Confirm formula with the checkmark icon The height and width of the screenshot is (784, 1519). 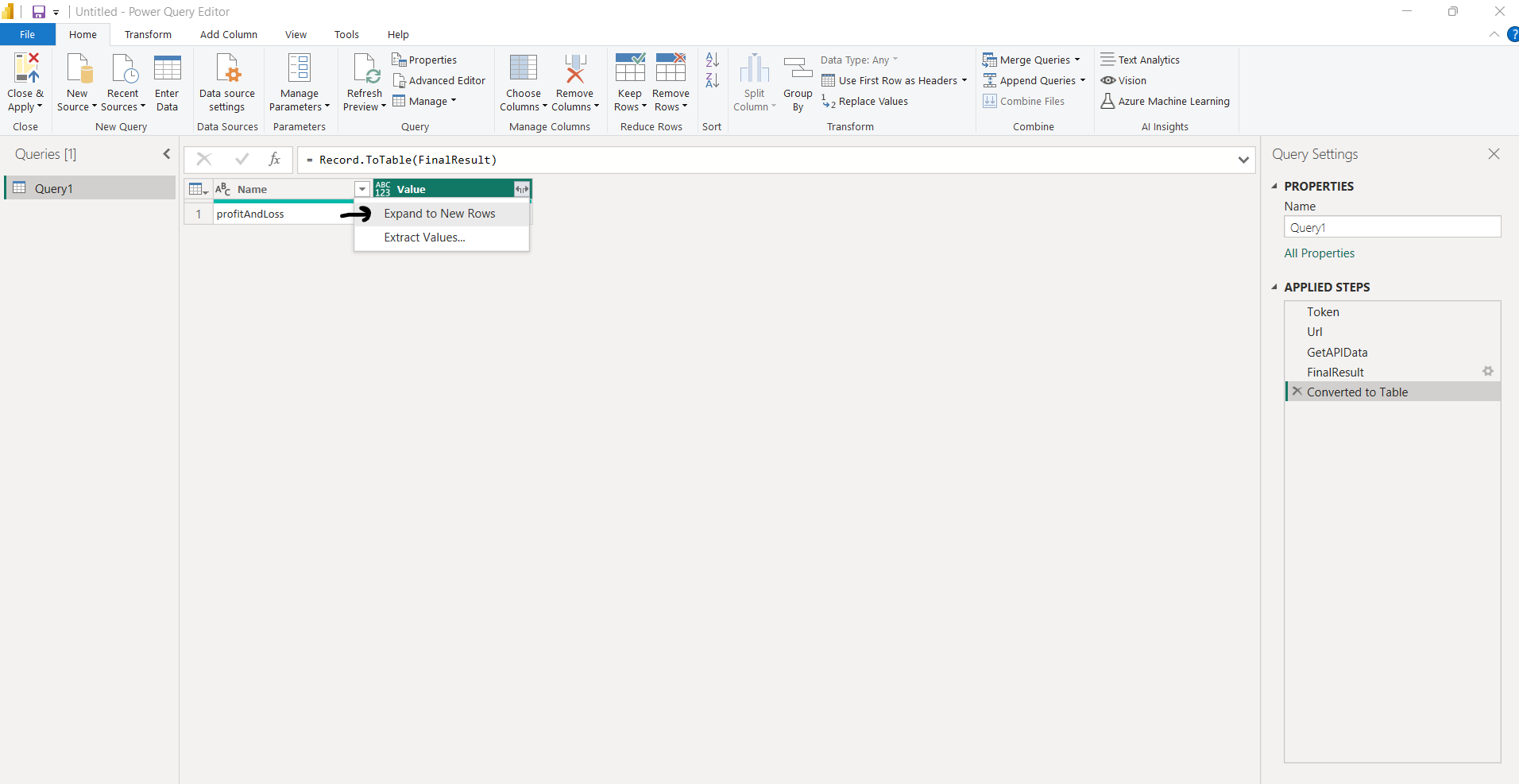point(242,160)
